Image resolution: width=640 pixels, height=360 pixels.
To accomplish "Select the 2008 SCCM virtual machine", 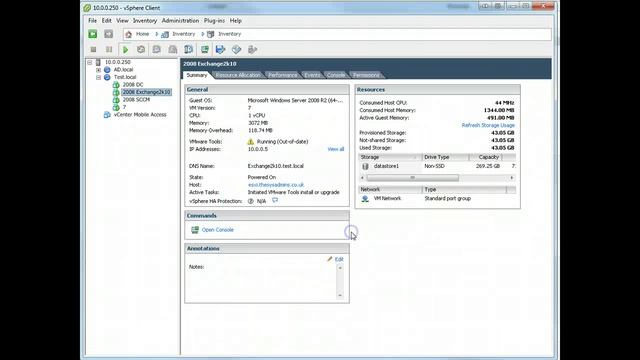I will [136, 100].
